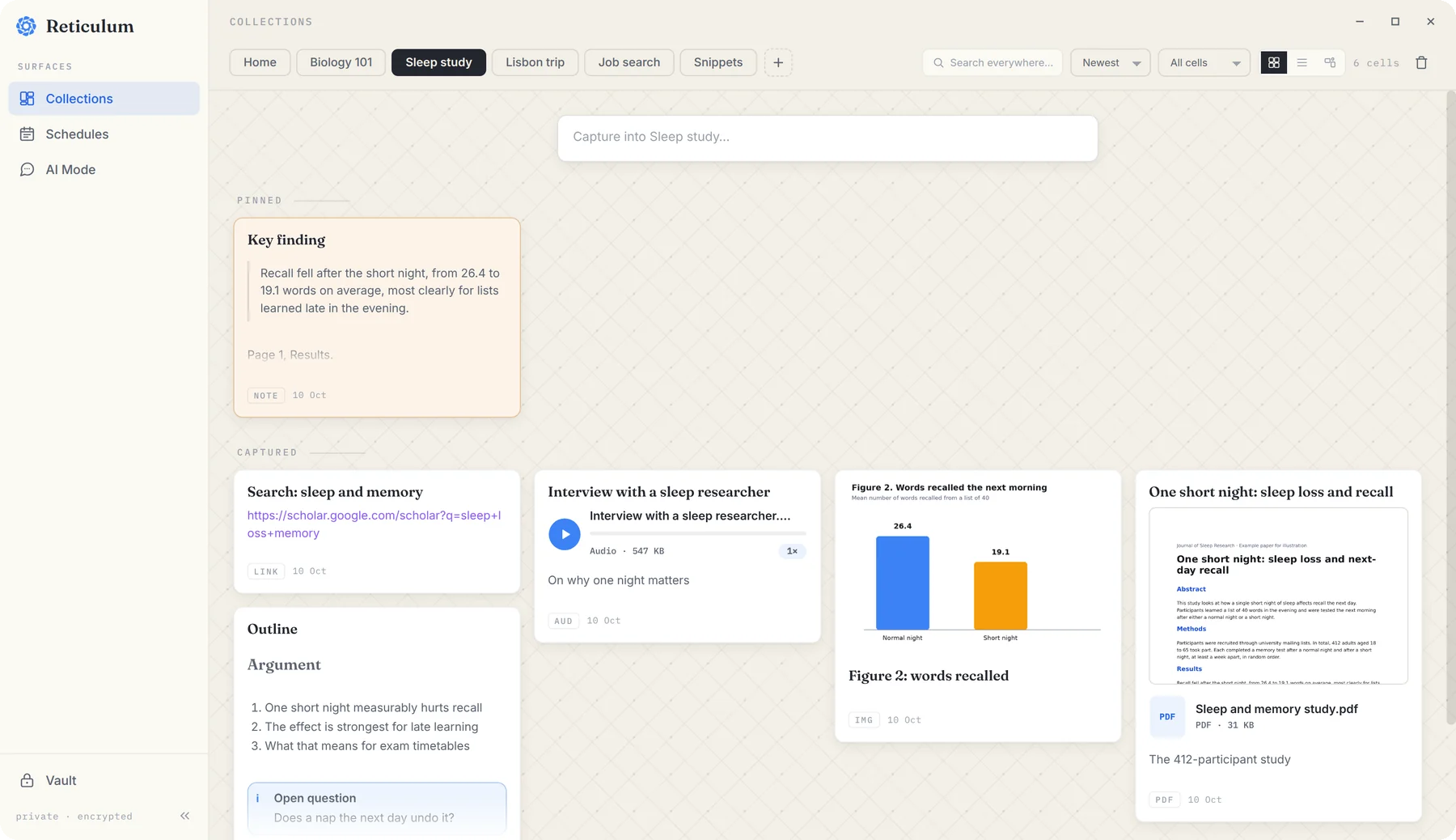
Task: Switch to the Lisbon trip tab
Action: (535, 62)
